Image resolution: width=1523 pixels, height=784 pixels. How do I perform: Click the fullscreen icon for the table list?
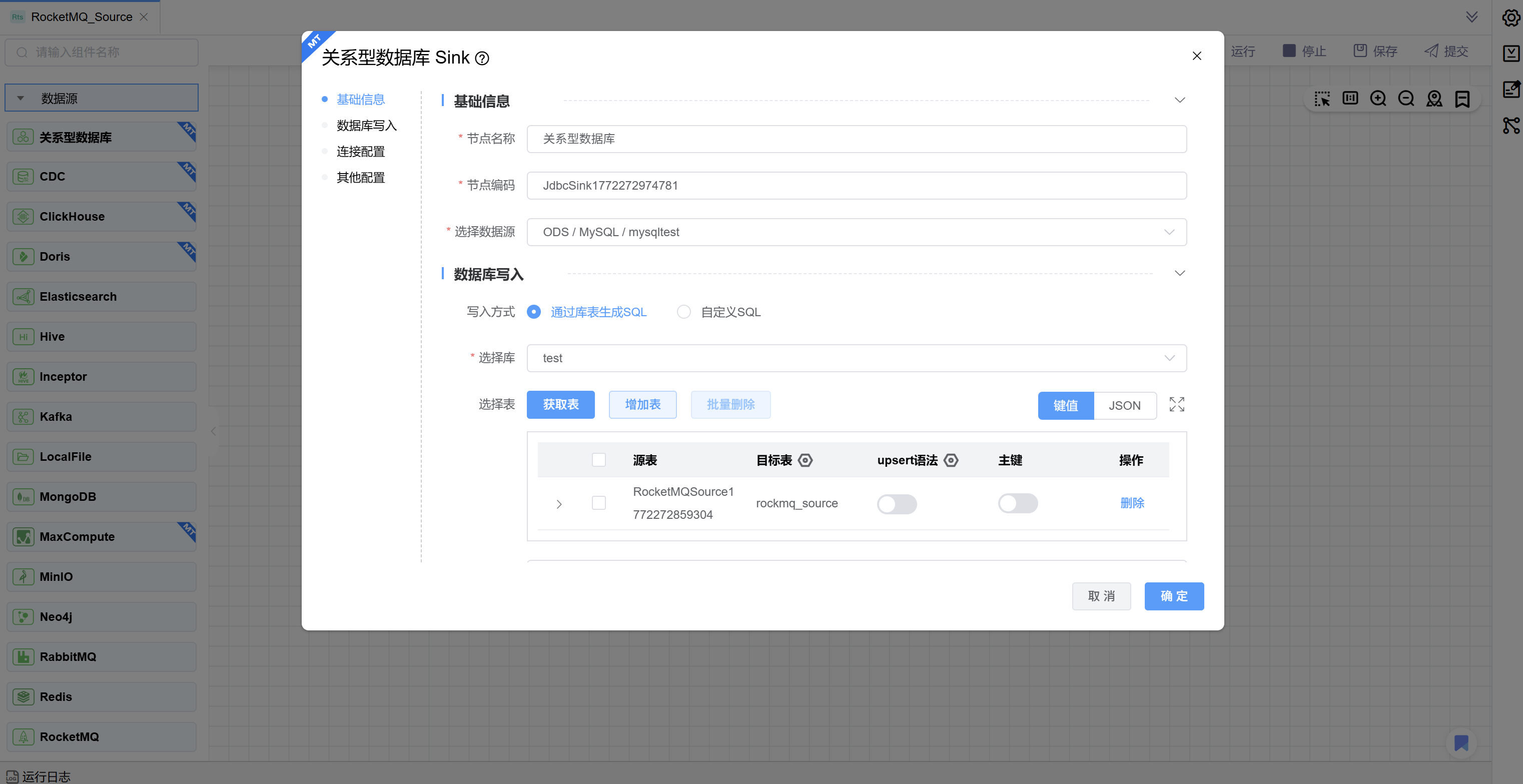point(1177,404)
